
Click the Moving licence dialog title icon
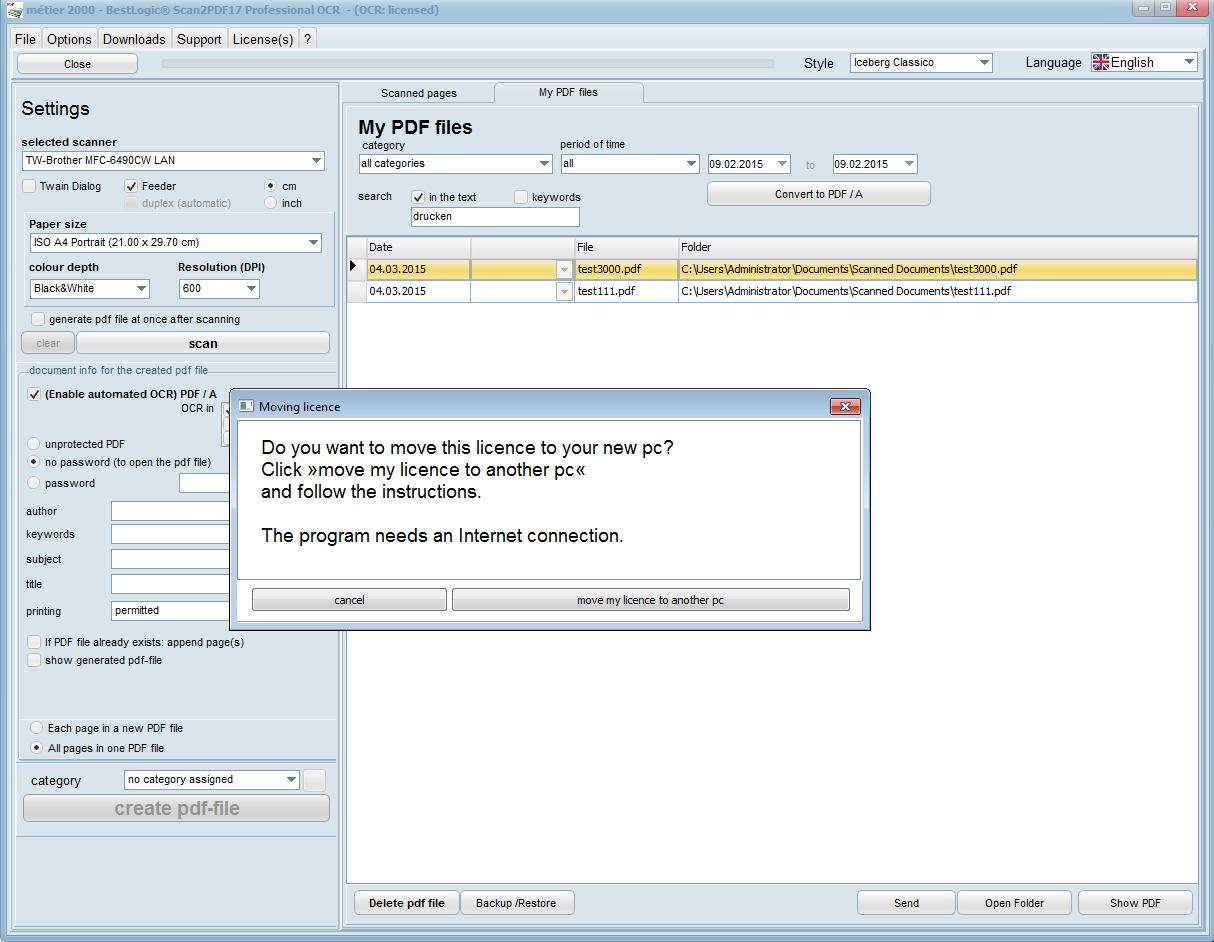click(246, 406)
